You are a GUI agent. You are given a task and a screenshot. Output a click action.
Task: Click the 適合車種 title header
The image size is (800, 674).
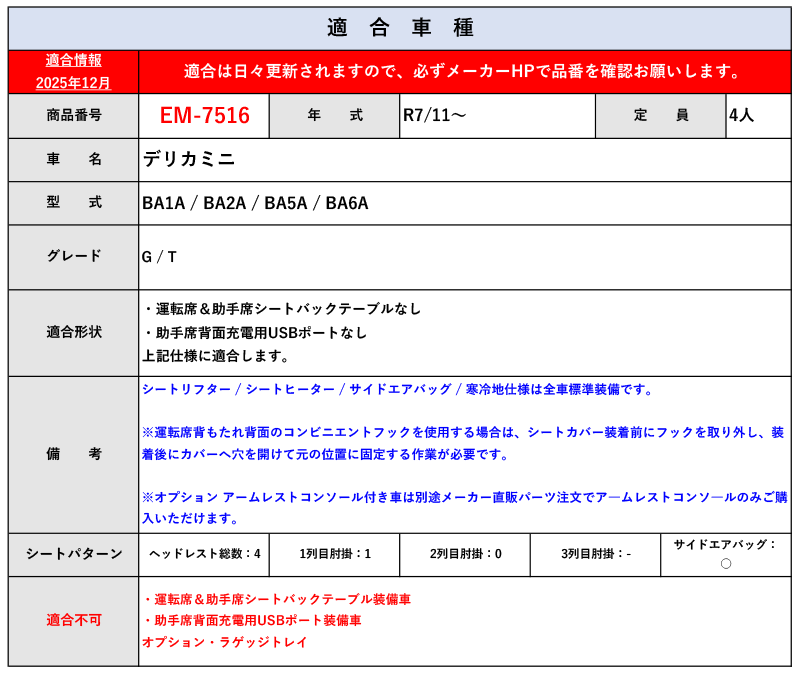[x=400, y=28]
